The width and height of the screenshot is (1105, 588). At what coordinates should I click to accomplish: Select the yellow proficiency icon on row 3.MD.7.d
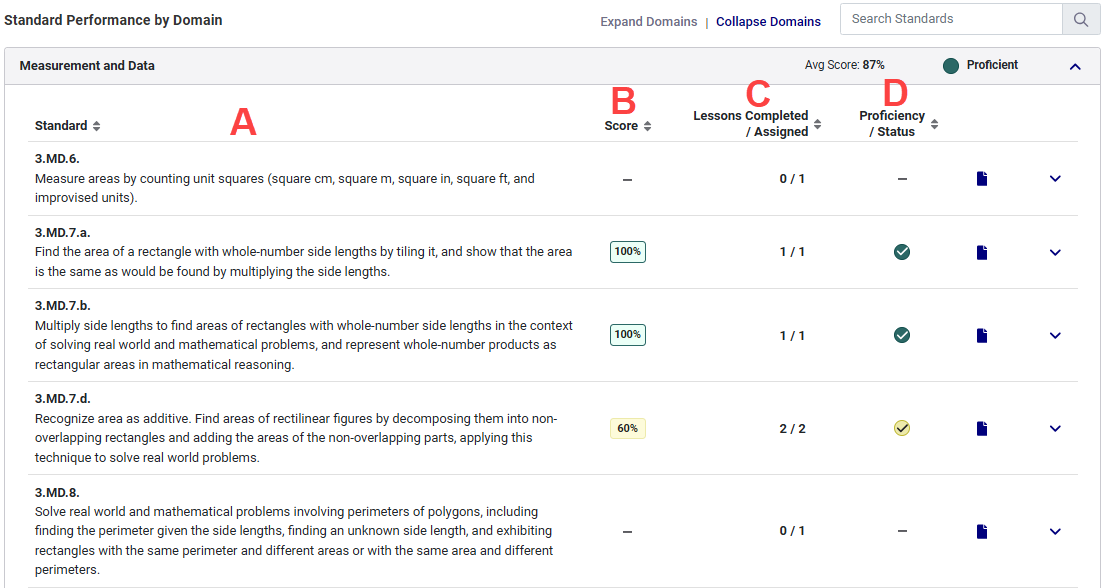[902, 428]
